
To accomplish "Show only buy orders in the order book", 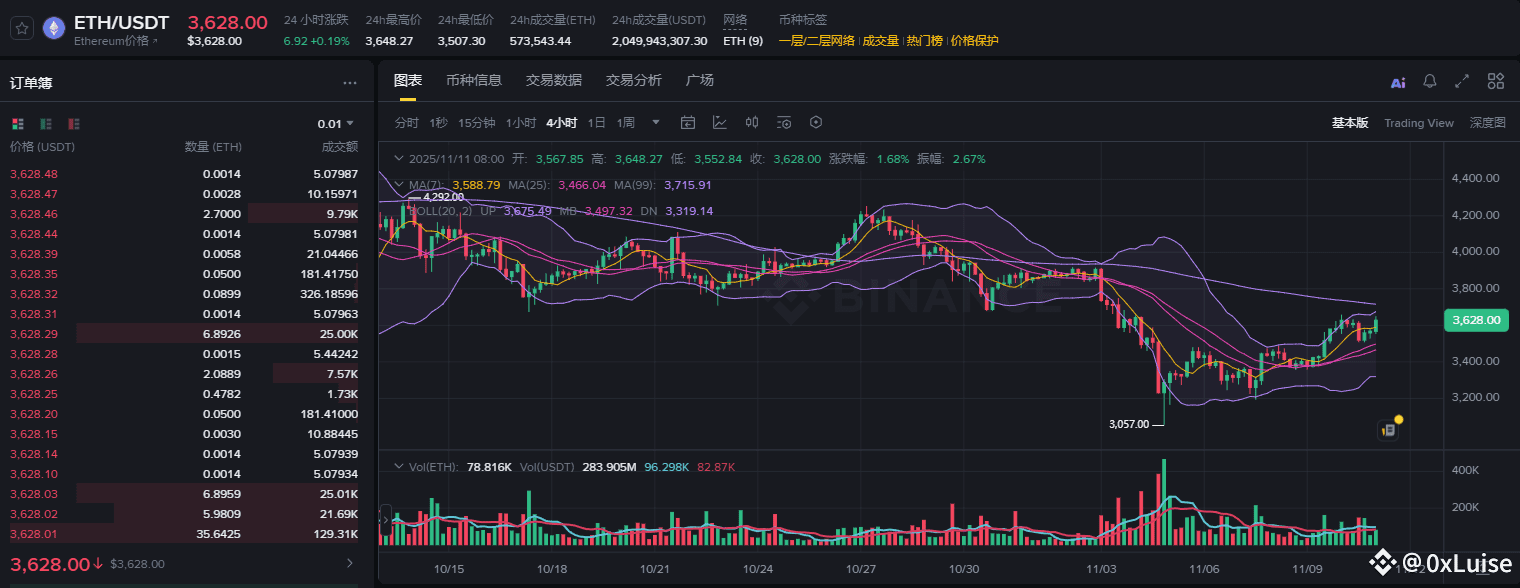I will 46,123.
